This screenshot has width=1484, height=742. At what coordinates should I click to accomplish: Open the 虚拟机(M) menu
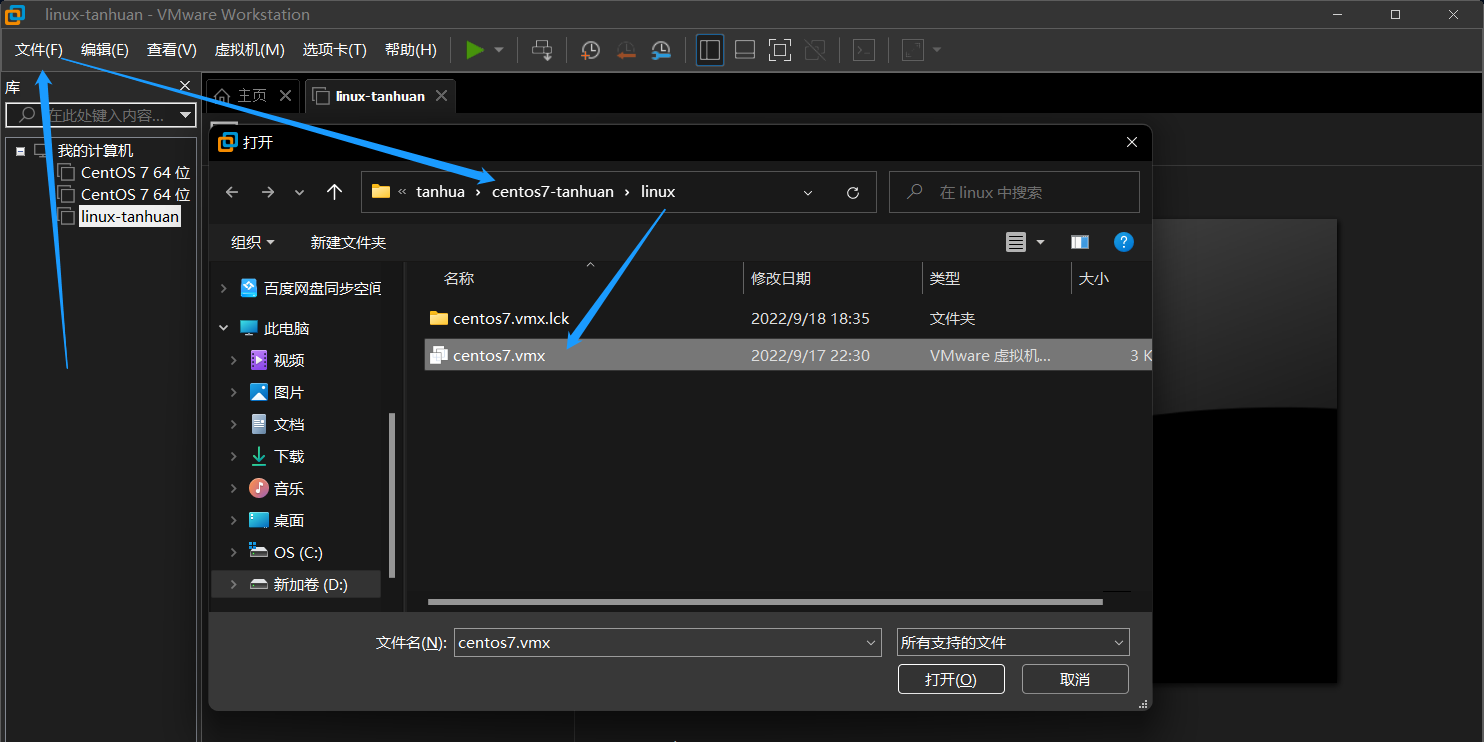pos(250,50)
